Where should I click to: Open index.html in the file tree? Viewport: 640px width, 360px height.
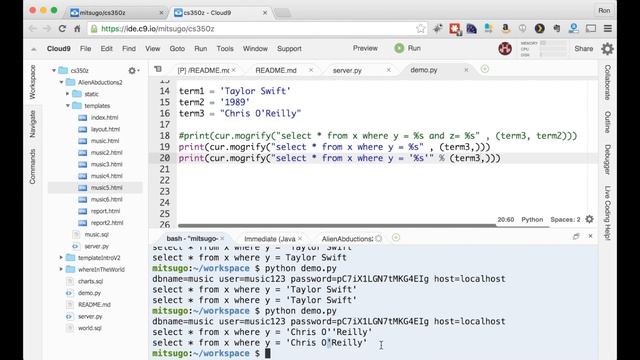pos(104,118)
